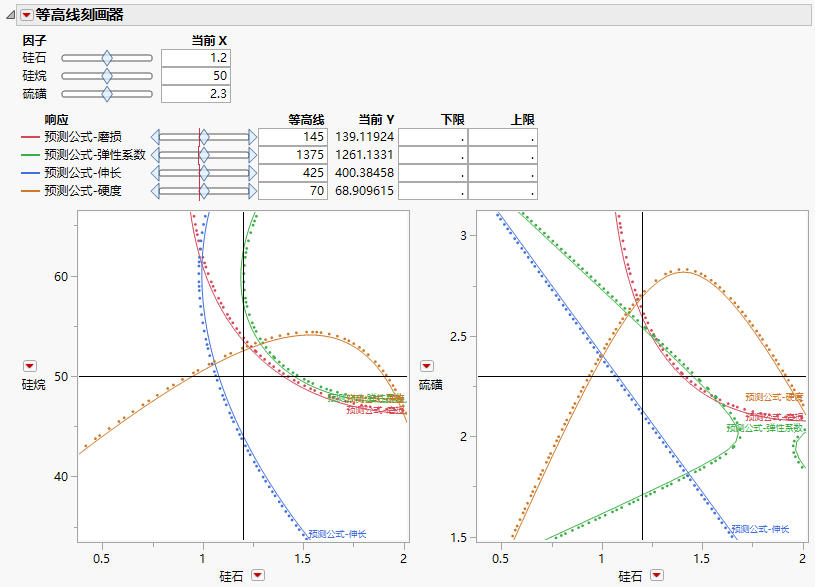Screen dimensions: 815x587
Task: Click right arrow of 硬度 contour slider
Action: pos(253,191)
